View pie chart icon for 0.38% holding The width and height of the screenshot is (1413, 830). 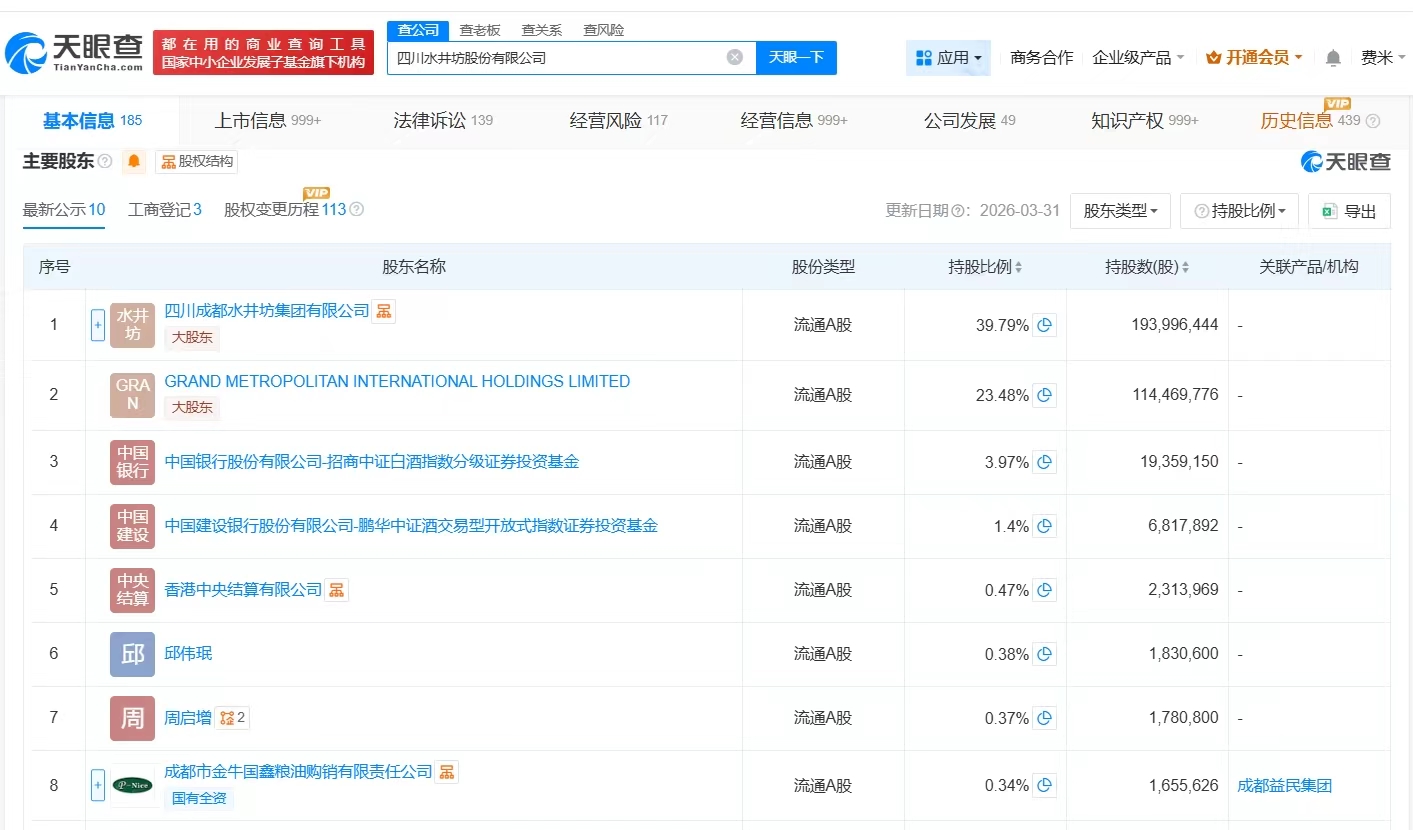(1044, 654)
